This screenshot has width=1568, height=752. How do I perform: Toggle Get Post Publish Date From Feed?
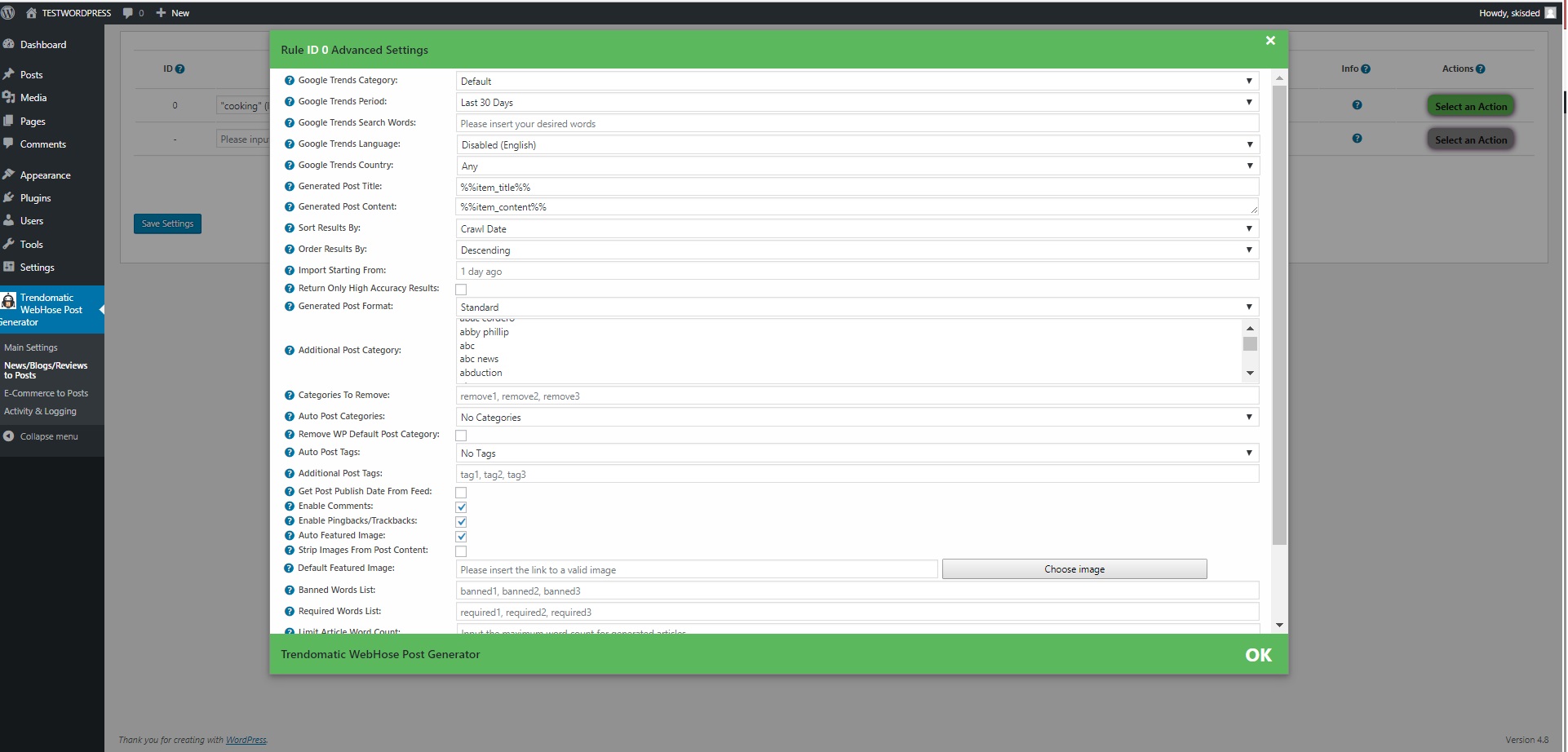(461, 493)
